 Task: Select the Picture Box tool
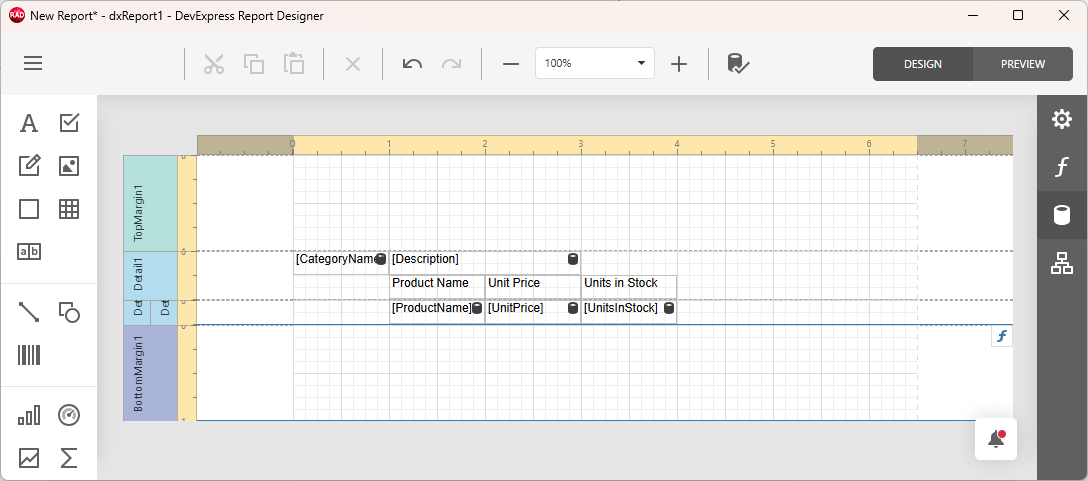tap(69, 166)
